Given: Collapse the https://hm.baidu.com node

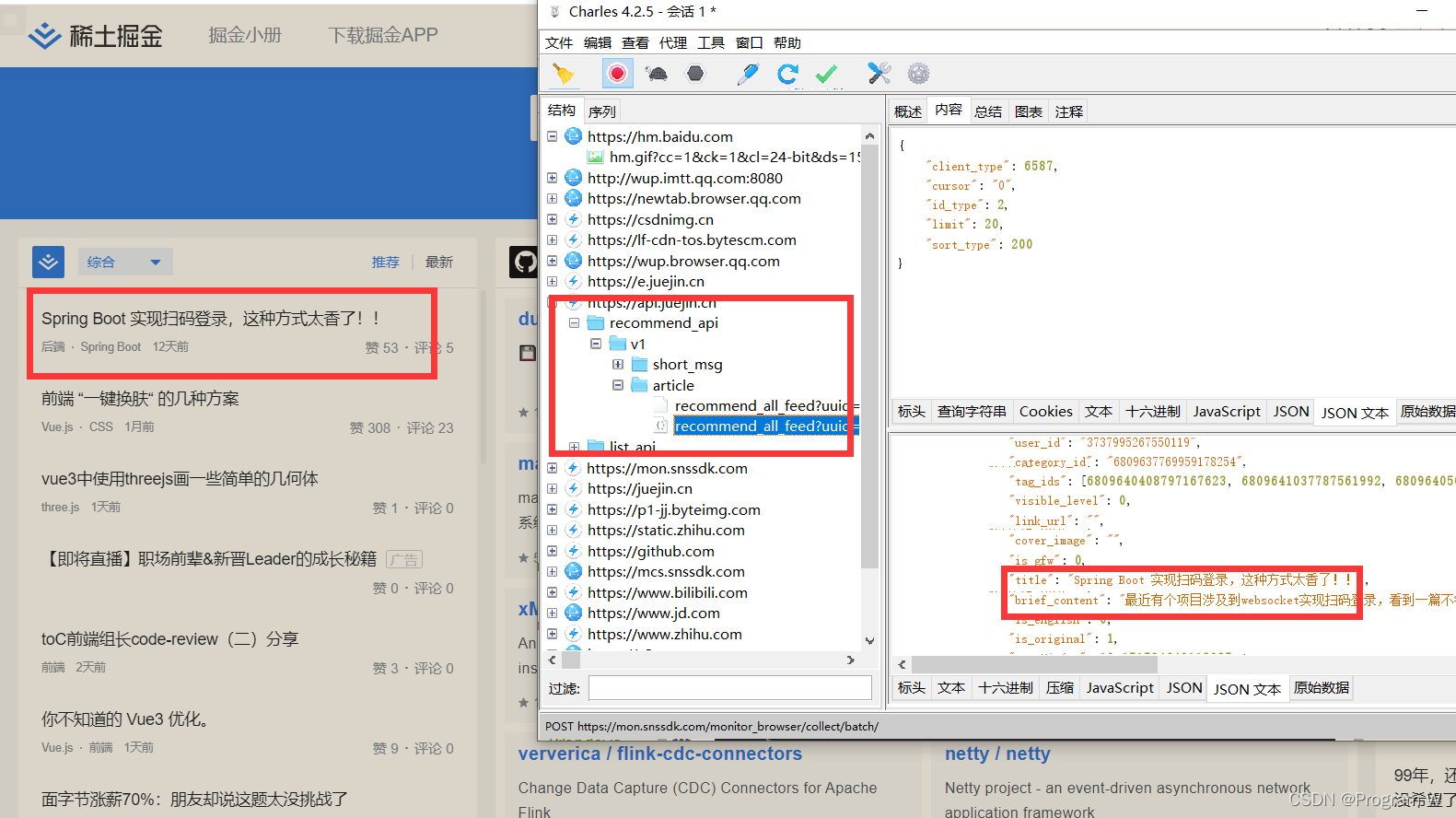Looking at the screenshot, I should [x=553, y=136].
